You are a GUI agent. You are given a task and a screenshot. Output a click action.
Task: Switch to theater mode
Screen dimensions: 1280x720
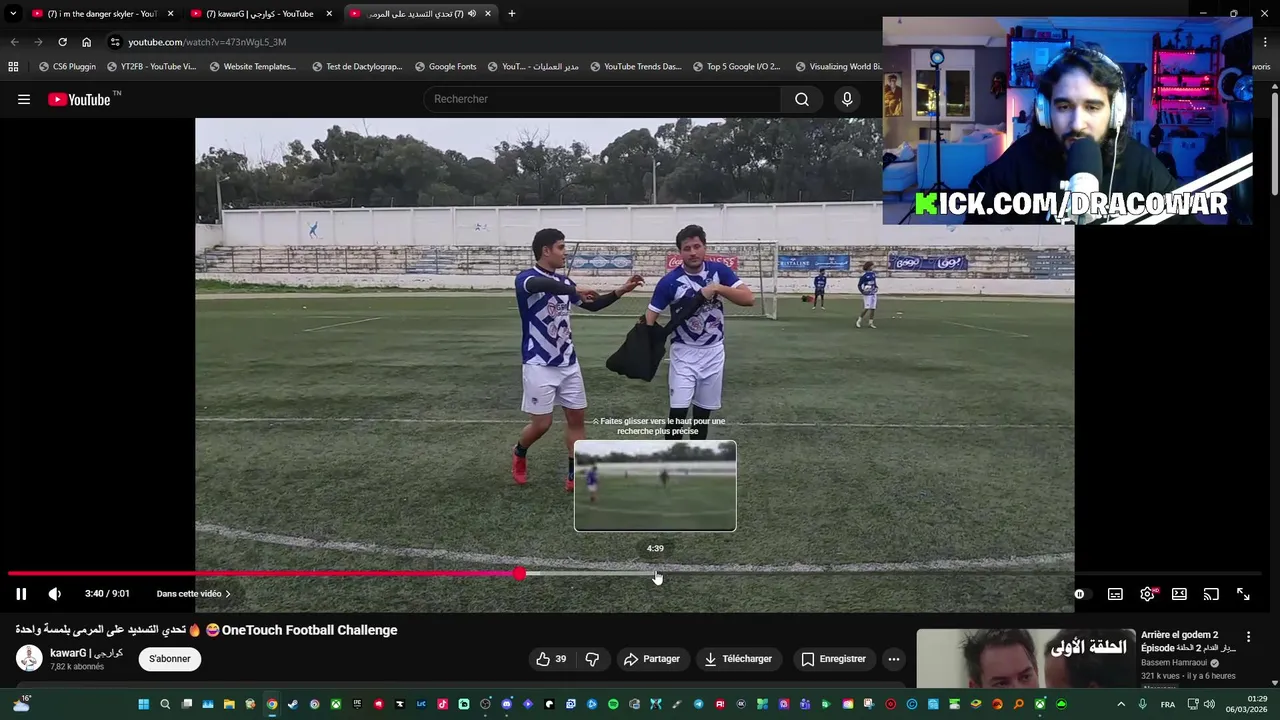coord(1179,594)
